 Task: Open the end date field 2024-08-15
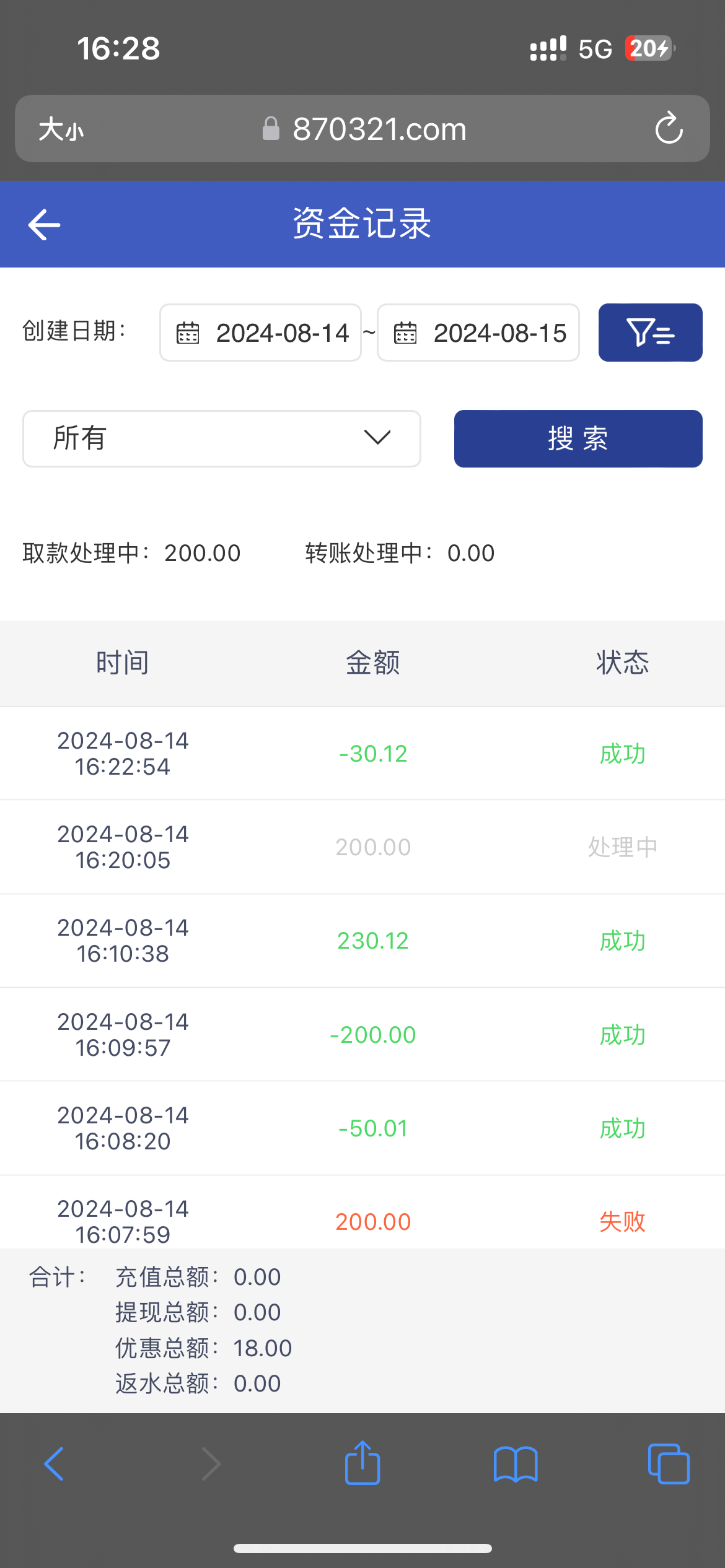pos(499,333)
